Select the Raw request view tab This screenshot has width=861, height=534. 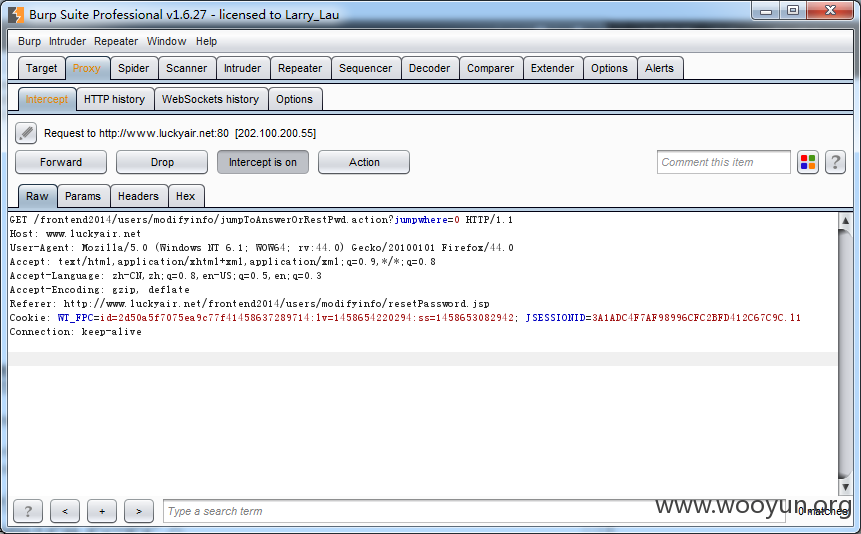37,196
